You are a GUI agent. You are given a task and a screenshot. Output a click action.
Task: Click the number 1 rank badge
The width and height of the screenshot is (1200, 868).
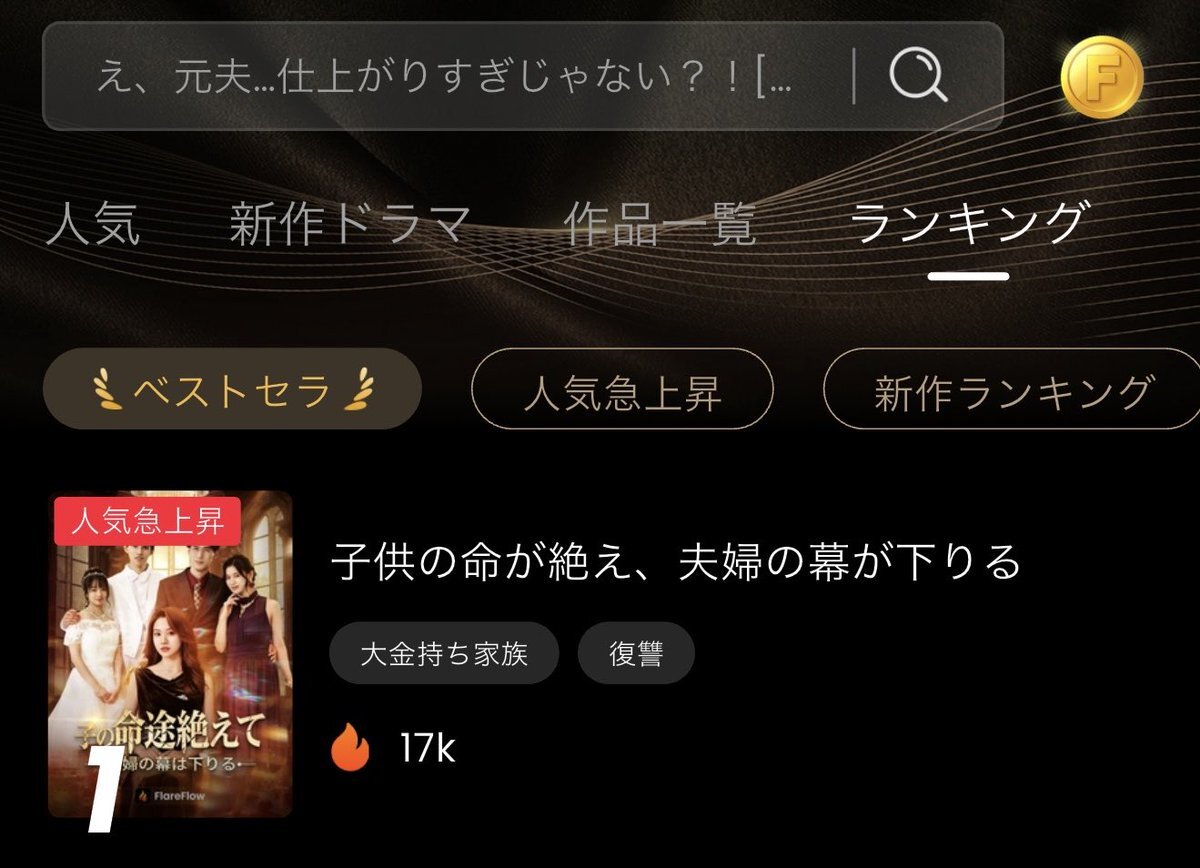pos(104,788)
